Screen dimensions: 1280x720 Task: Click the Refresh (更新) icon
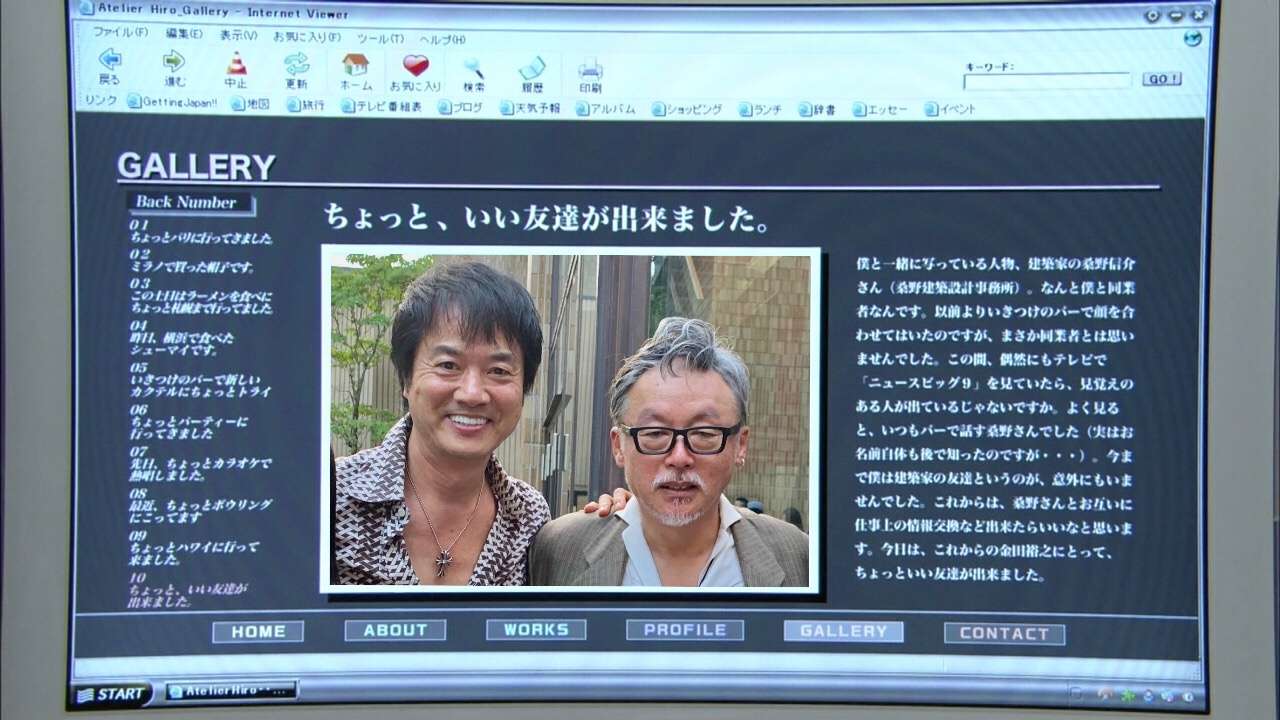tap(296, 64)
